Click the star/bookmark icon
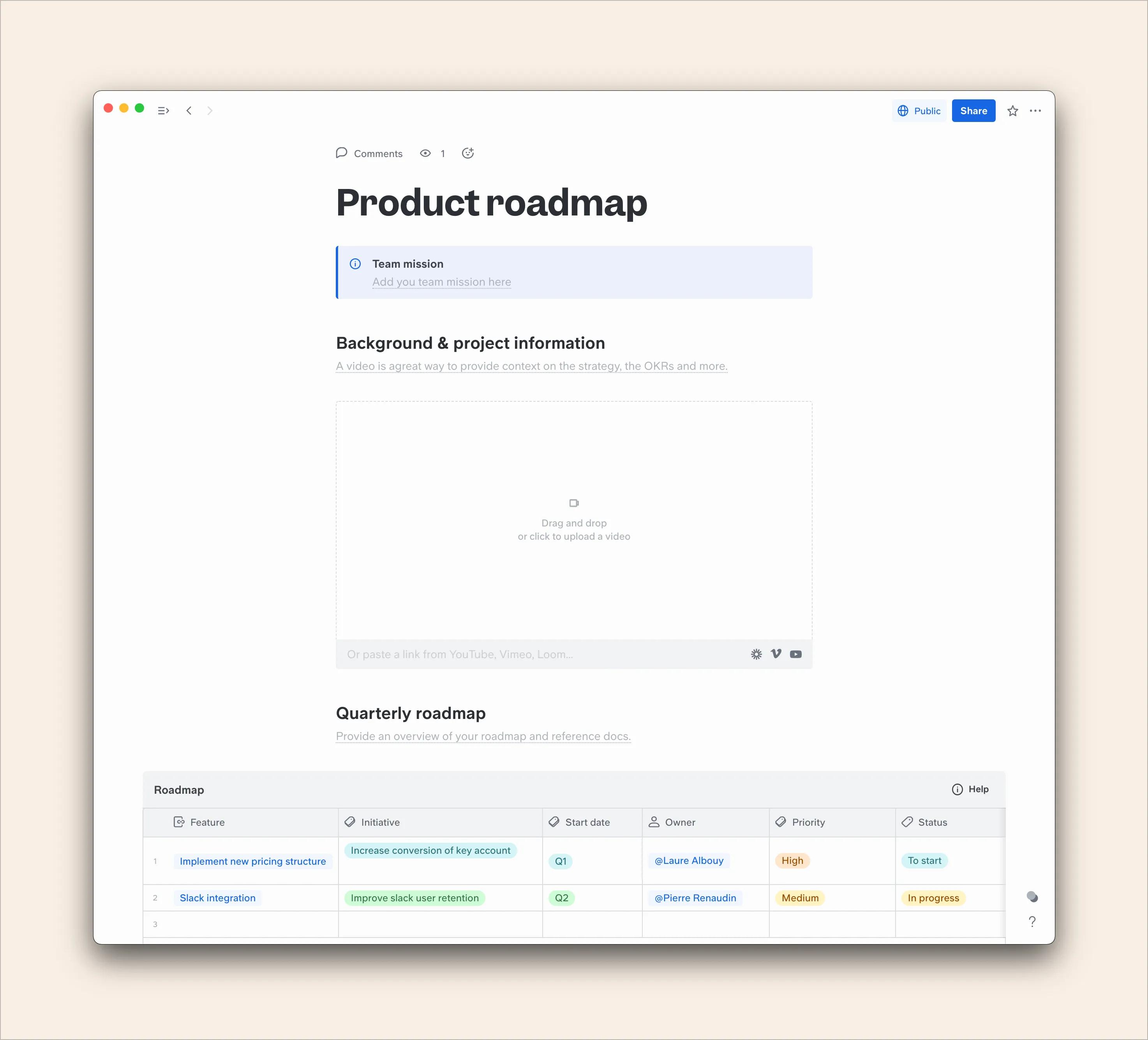Screen dimensions: 1148x1040 (1013, 110)
